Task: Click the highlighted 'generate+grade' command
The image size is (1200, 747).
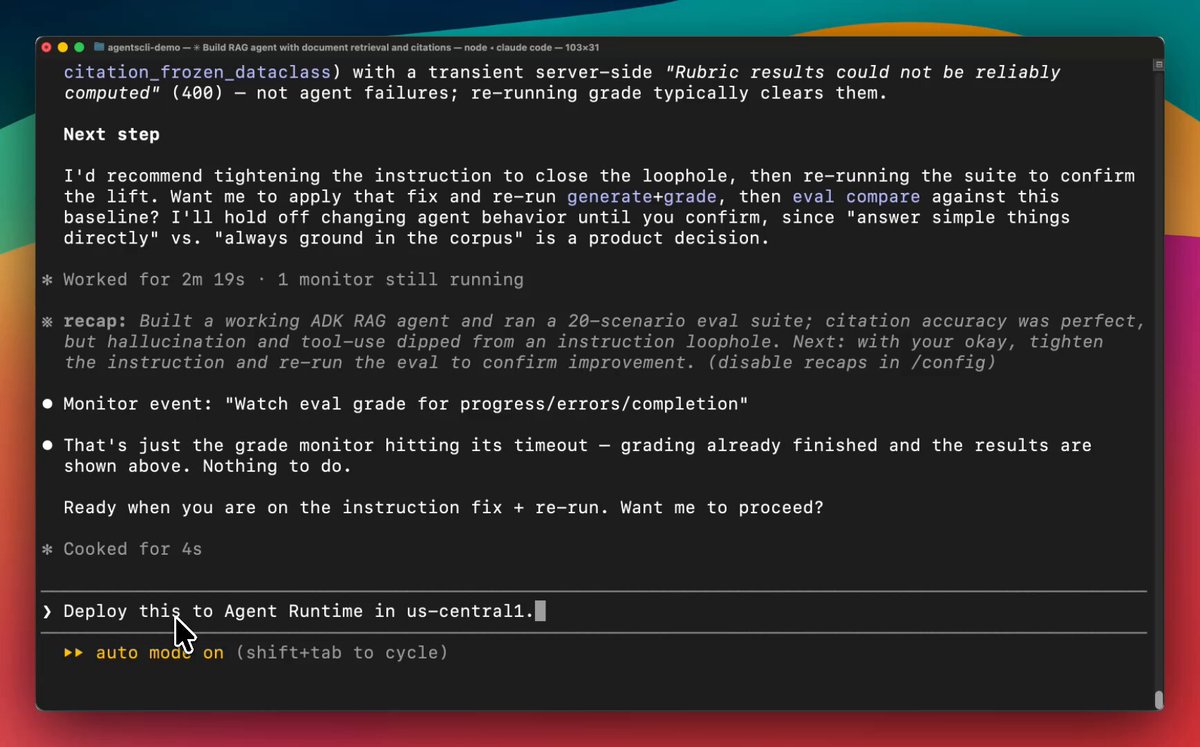Action: coord(642,197)
